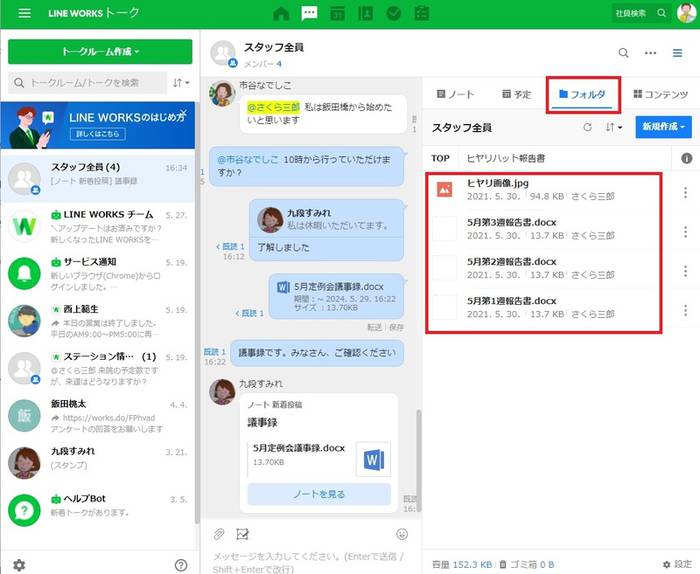Image resolution: width=700 pixels, height=574 pixels.
Task: Open the file 5月第1週報告書.docx
Action: click(x=512, y=301)
